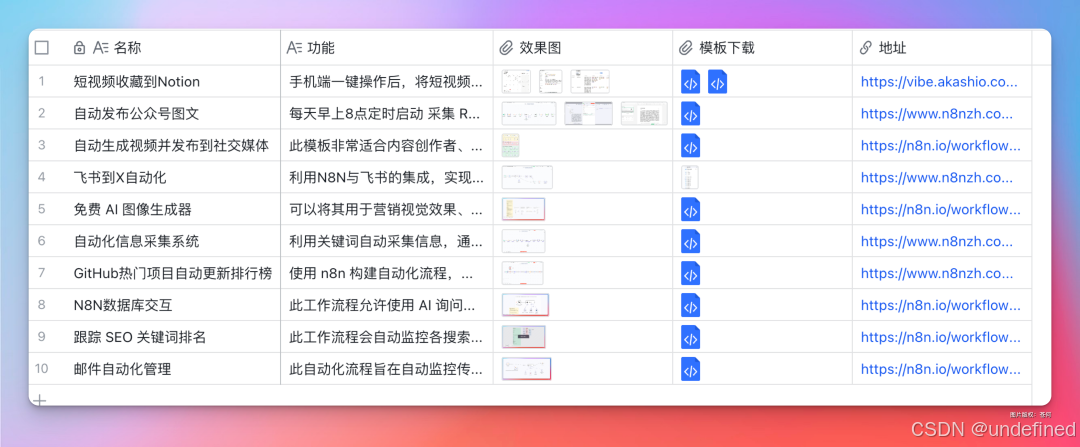
Task: Open preview image for 飞书到X自动化
Action: point(527,177)
